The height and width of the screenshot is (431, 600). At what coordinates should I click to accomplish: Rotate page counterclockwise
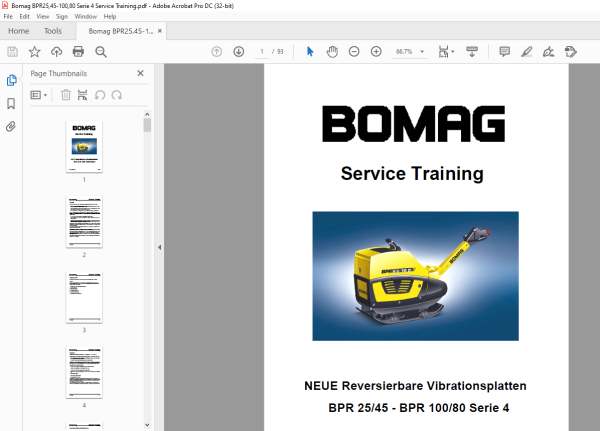(100, 95)
